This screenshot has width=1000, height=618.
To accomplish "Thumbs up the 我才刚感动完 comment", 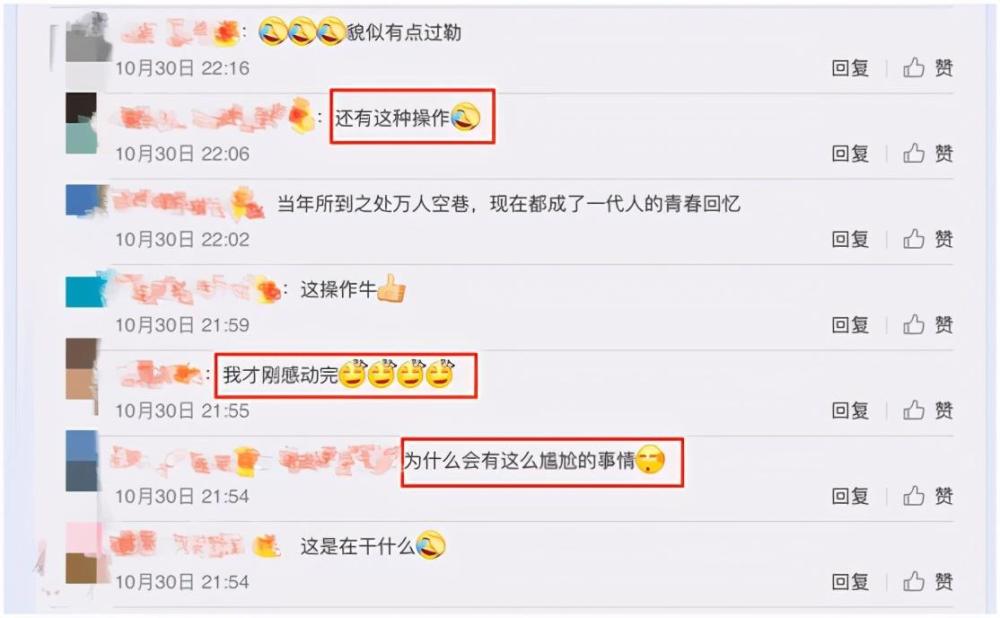I will [927, 410].
